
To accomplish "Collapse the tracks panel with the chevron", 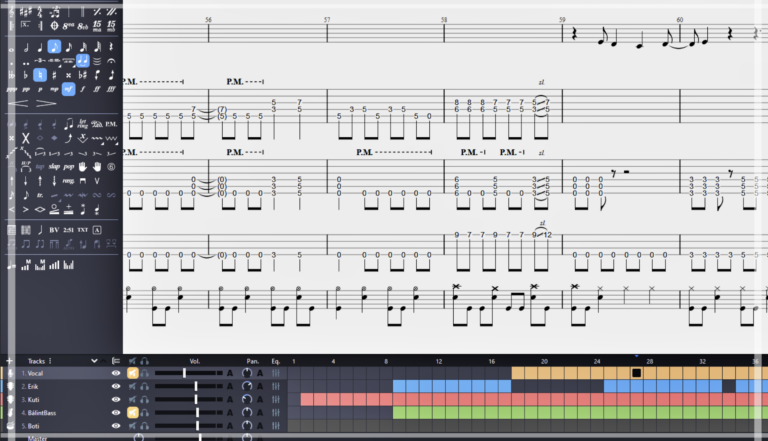I will pos(94,360).
